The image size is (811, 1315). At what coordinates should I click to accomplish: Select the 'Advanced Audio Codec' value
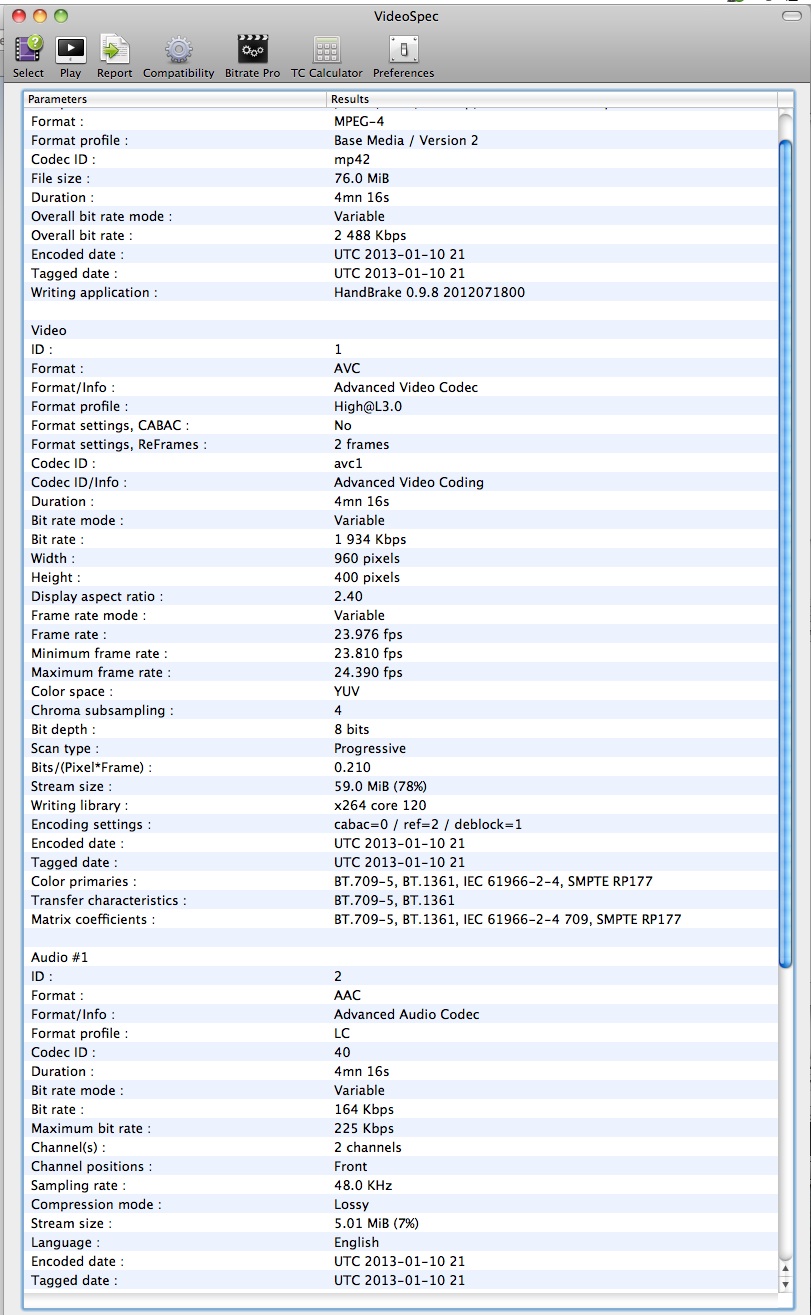pos(406,1014)
